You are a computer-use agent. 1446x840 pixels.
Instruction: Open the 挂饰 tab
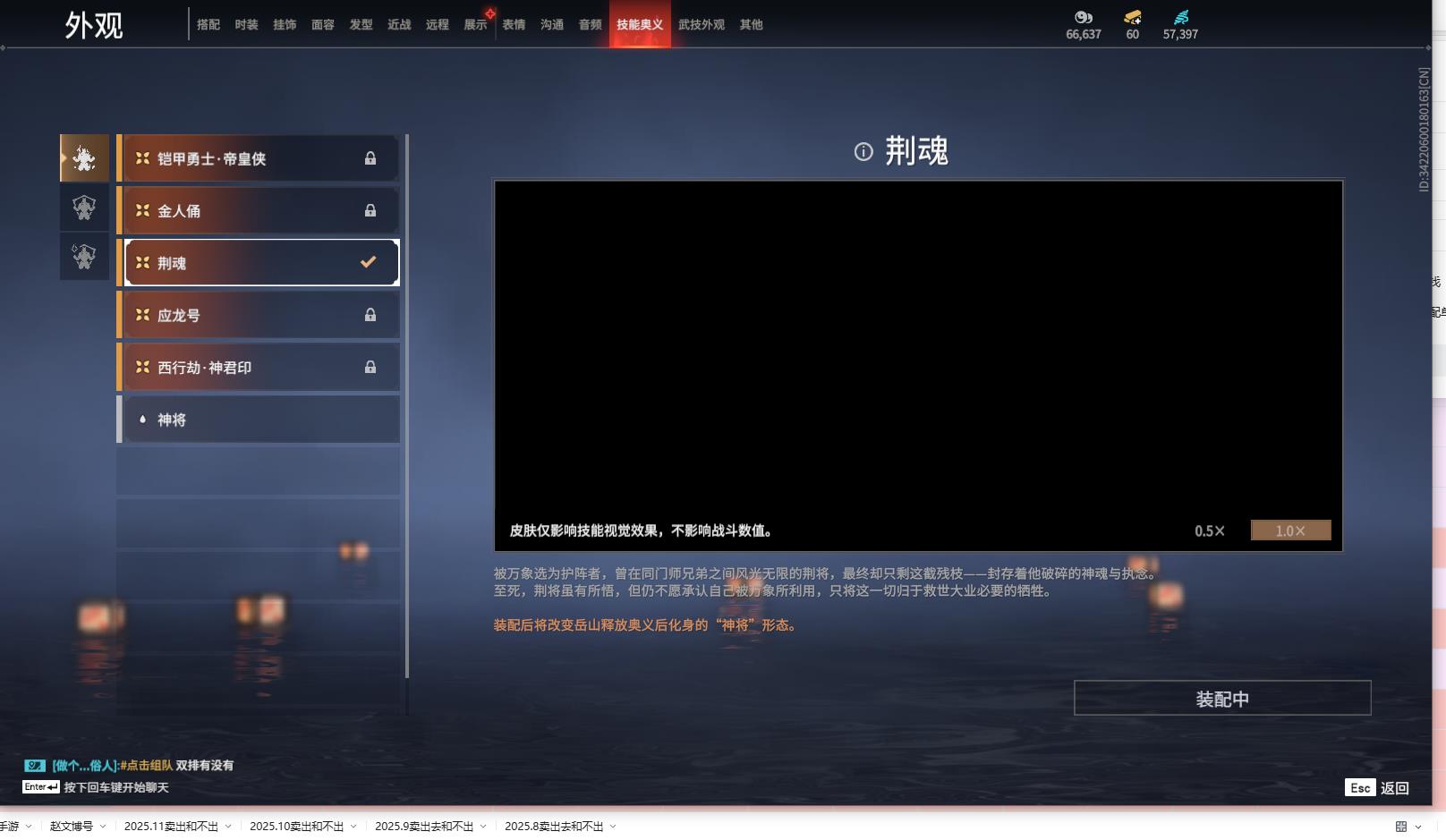tap(285, 25)
